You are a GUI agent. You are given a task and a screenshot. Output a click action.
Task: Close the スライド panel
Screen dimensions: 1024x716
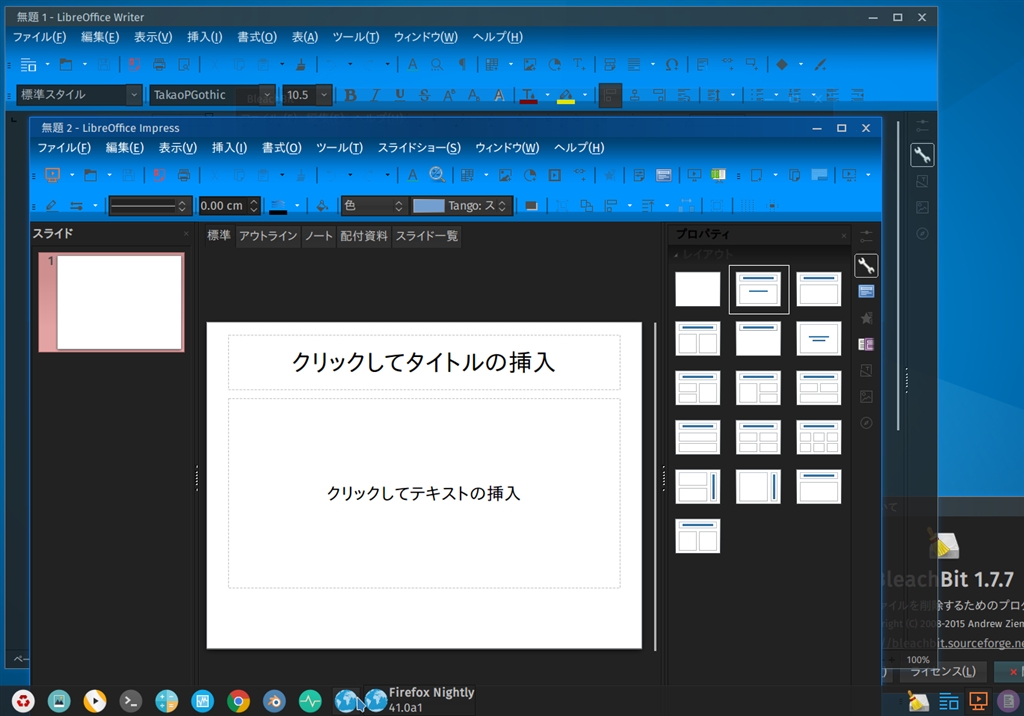tap(186, 234)
